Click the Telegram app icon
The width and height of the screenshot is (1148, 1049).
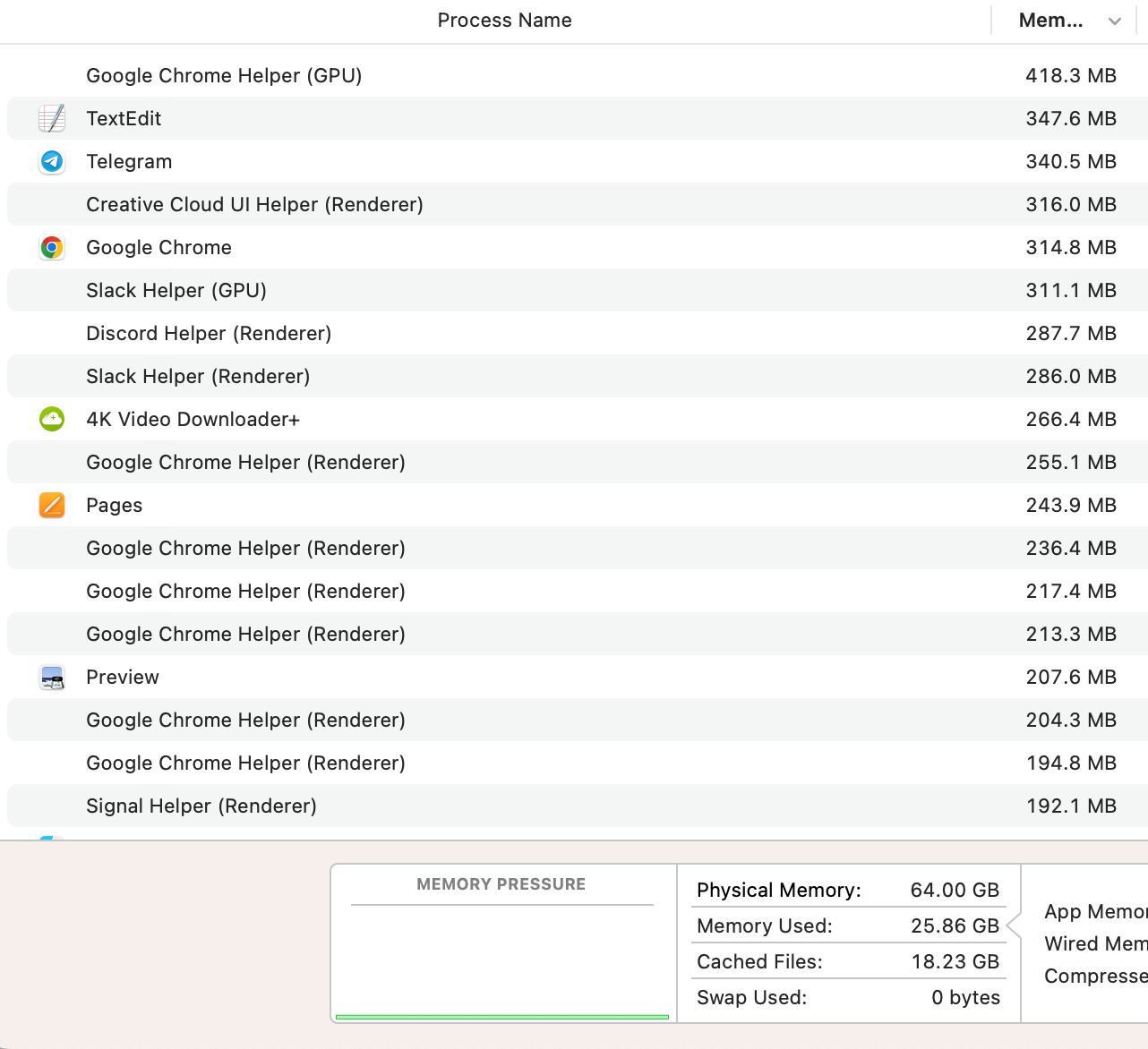pyautogui.click(x=52, y=161)
